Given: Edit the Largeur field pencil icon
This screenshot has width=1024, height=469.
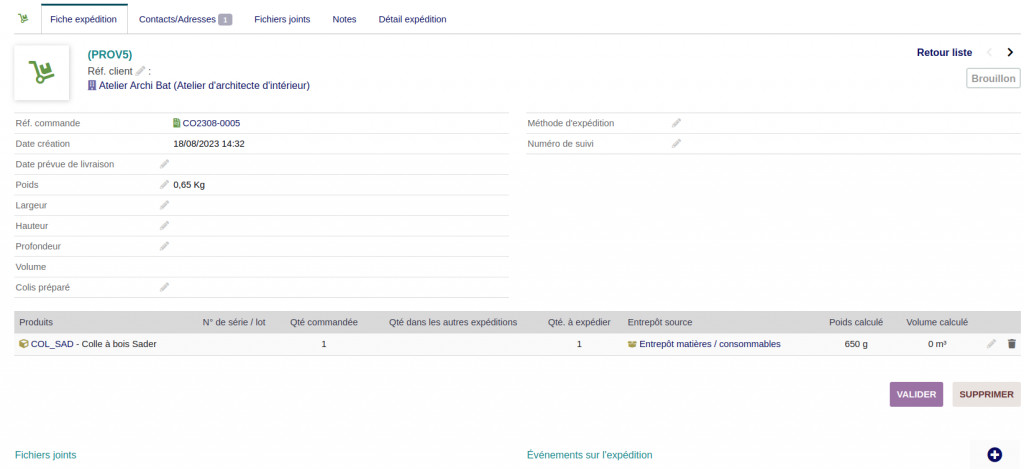Looking at the screenshot, I should pos(165,205).
